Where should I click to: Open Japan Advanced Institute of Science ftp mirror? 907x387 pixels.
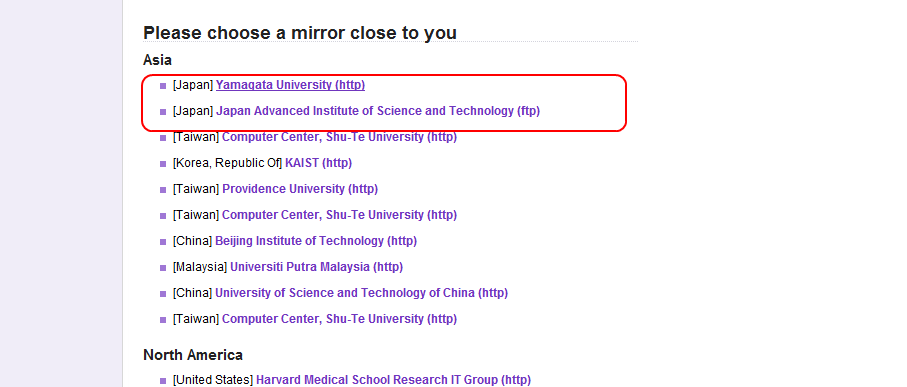pos(378,111)
